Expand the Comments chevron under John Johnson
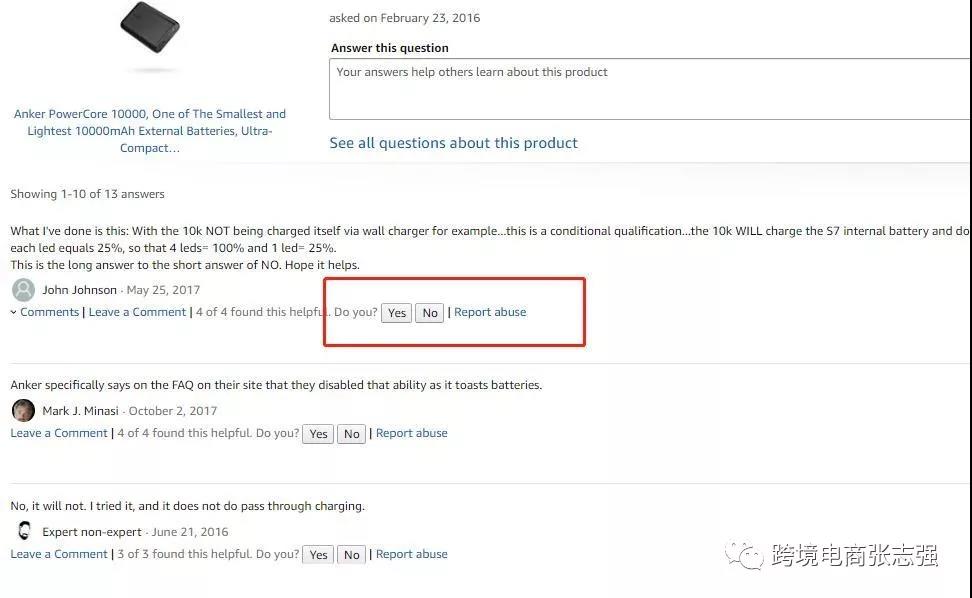This screenshot has width=972, height=598. [x=14, y=312]
